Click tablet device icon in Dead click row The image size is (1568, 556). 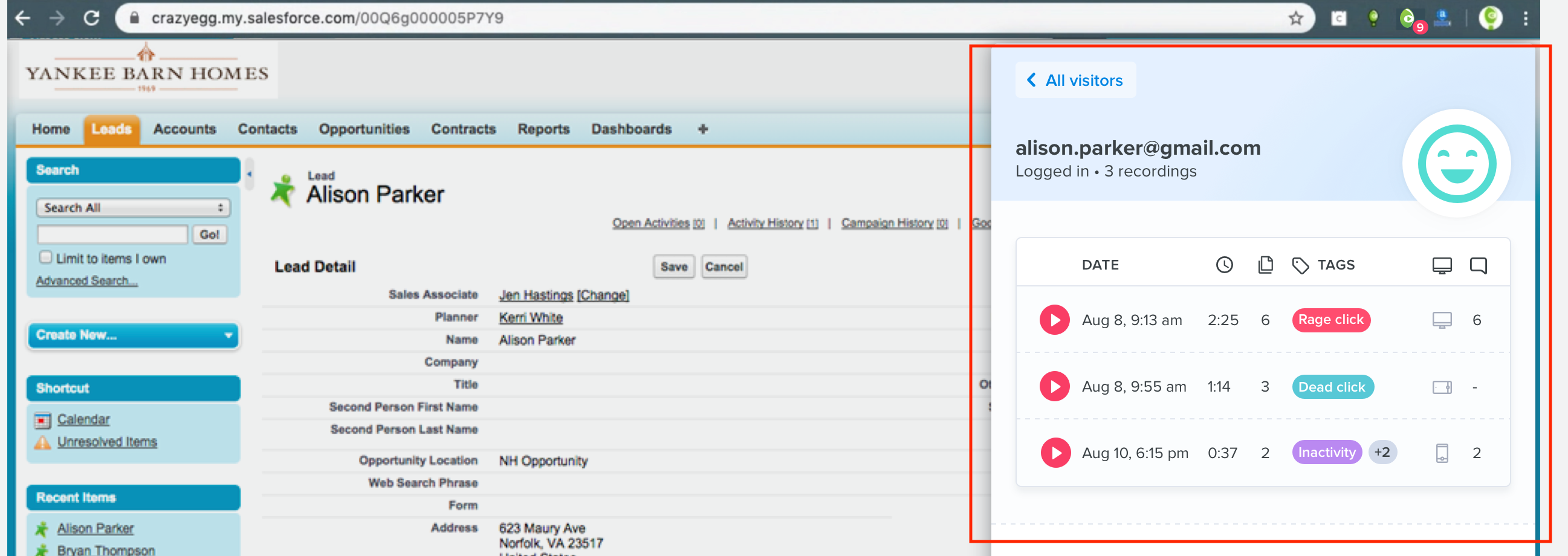(1442, 387)
